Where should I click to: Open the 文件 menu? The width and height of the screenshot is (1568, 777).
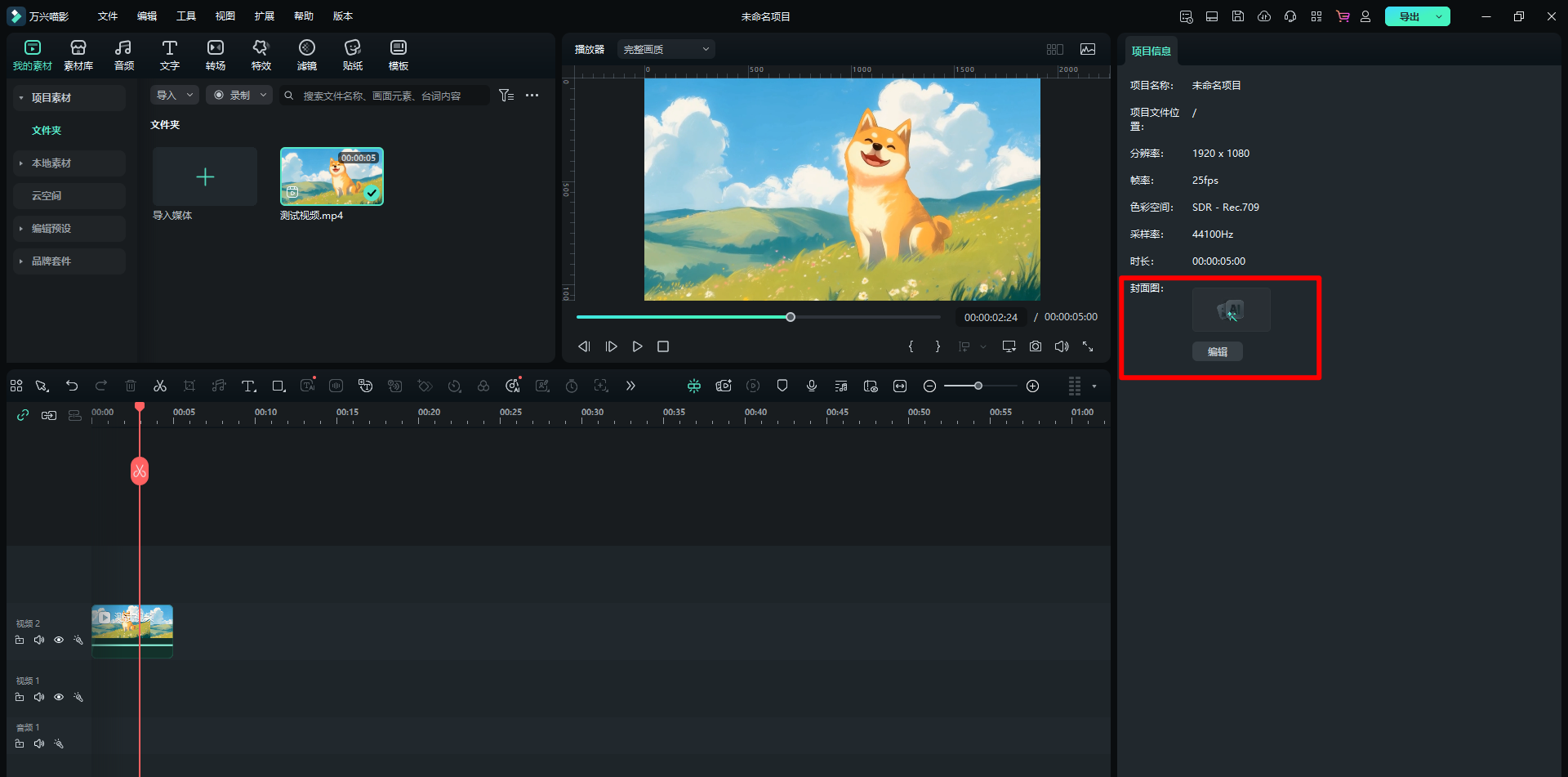point(108,16)
